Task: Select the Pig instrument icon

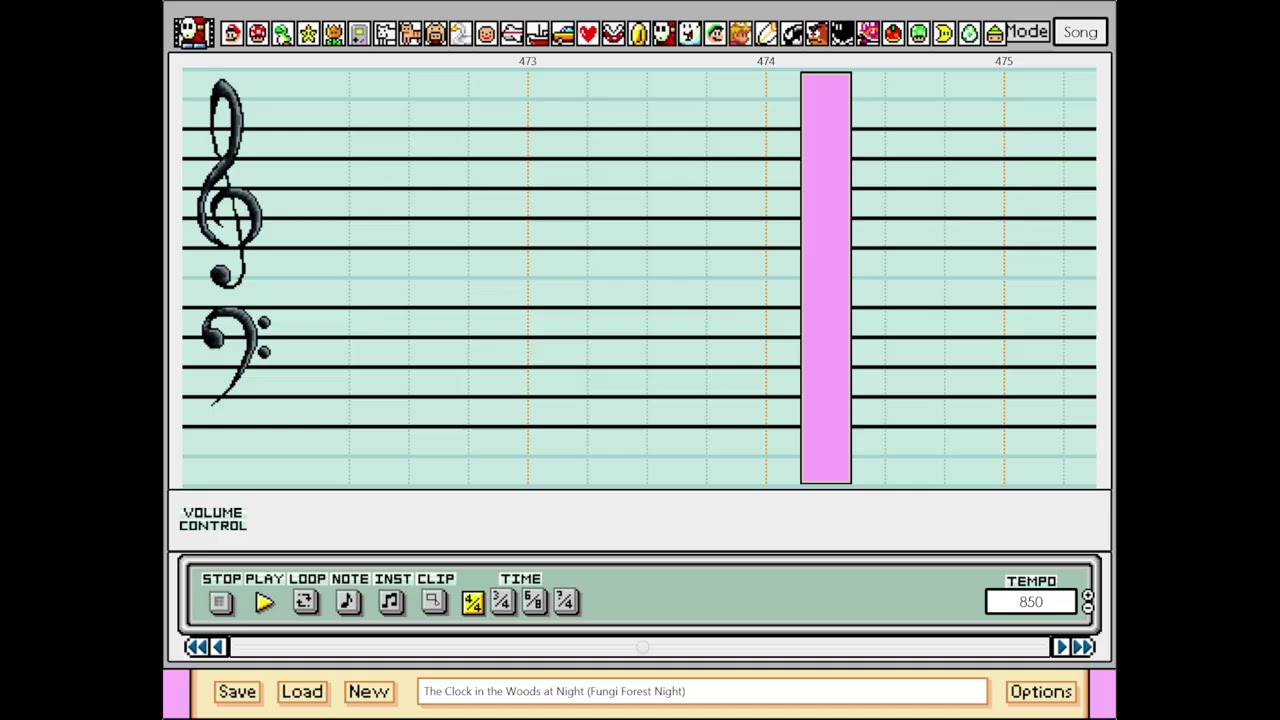Action: click(435, 33)
